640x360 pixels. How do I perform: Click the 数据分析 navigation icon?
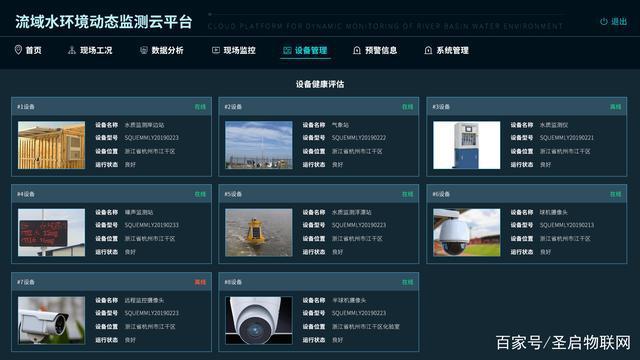143,50
